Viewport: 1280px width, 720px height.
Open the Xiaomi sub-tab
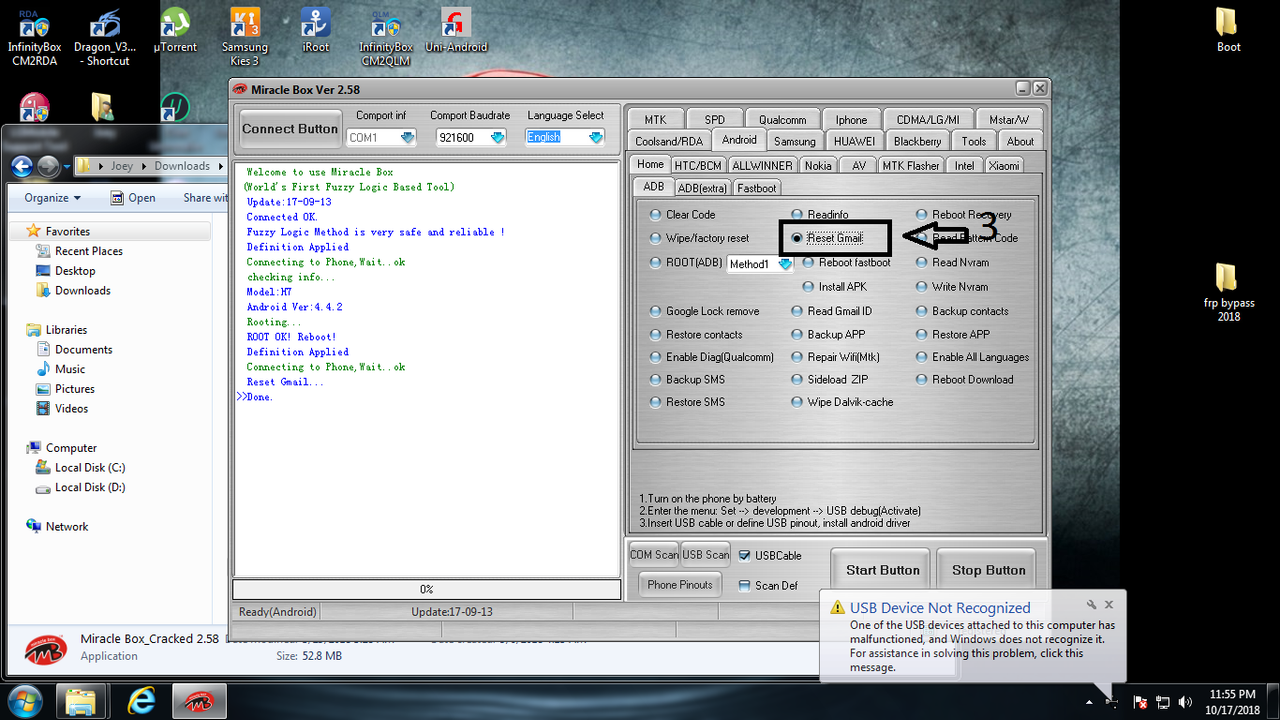point(1004,165)
